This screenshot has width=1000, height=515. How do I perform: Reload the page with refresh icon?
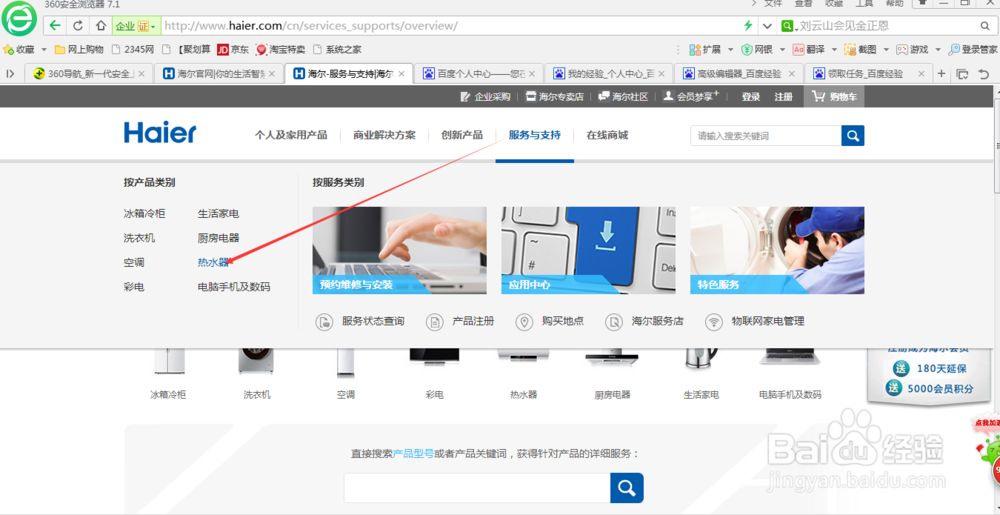click(x=78, y=26)
